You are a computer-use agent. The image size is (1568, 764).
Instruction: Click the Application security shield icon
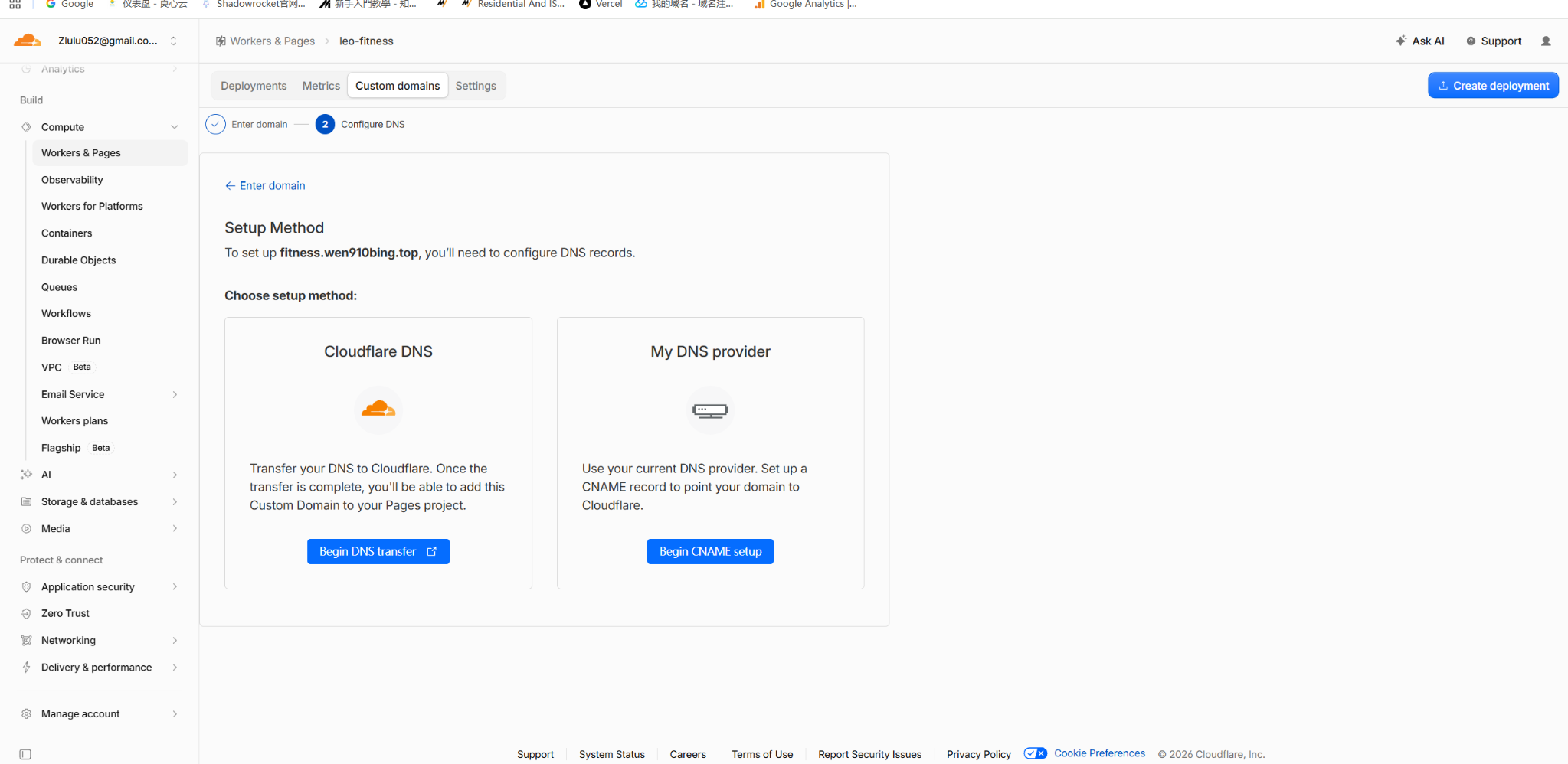[26, 586]
